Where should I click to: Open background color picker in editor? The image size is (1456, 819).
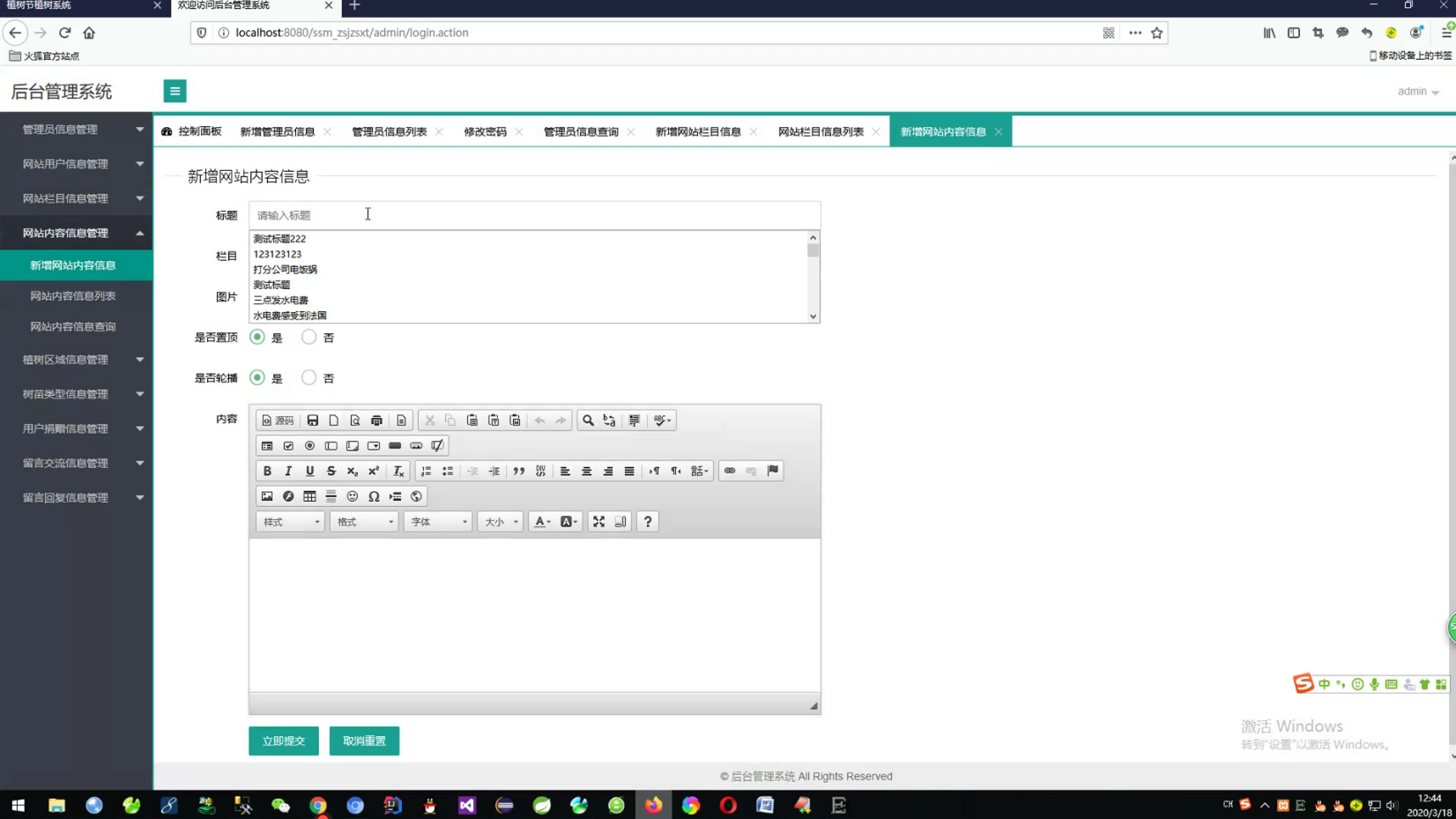pos(569,522)
